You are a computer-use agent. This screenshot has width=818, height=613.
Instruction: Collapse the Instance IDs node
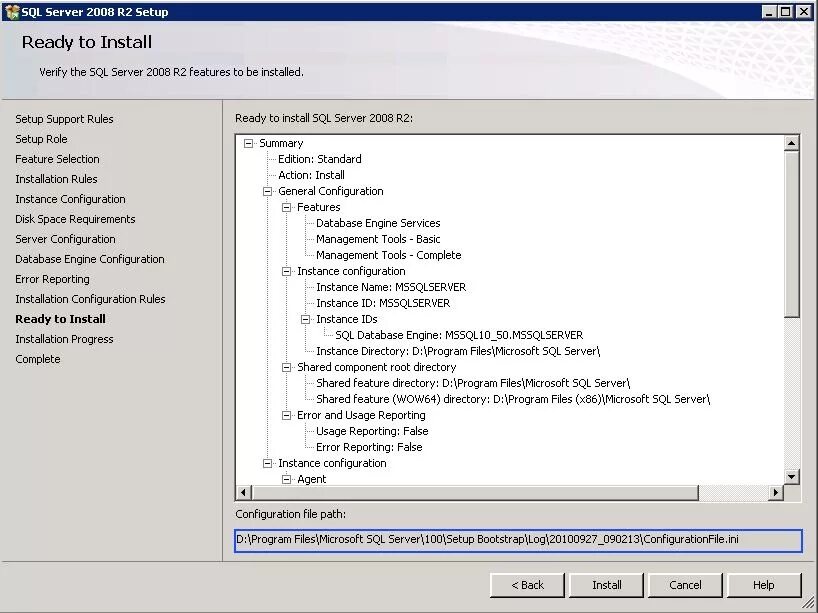point(306,319)
